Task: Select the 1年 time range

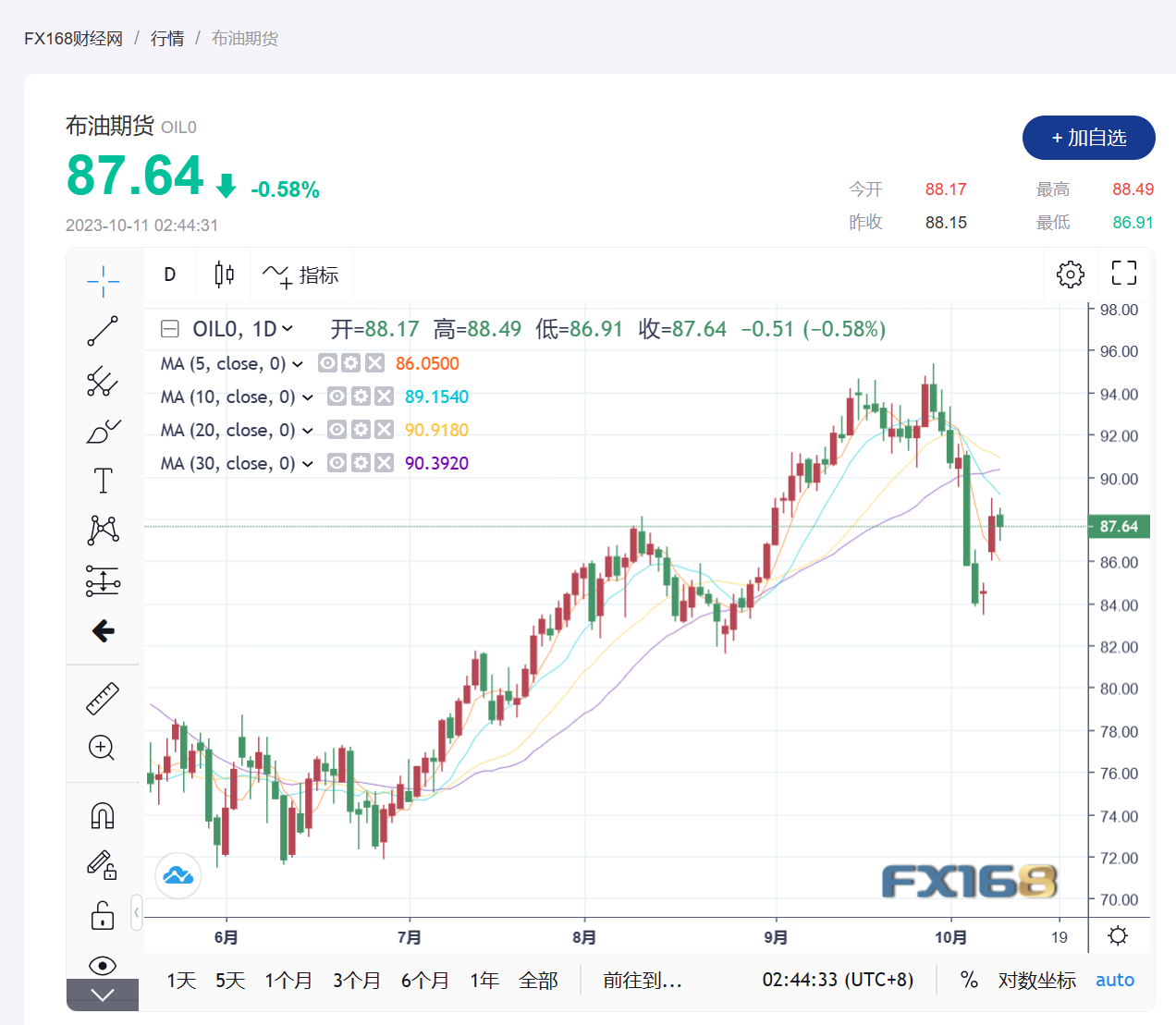Action: pyautogui.click(x=484, y=980)
